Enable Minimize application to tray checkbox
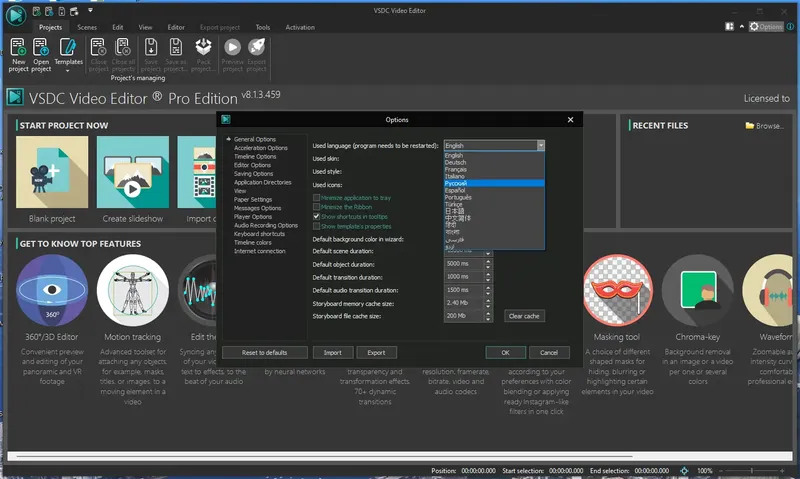The width and height of the screenshot is (800, 479). click(316, 197)
